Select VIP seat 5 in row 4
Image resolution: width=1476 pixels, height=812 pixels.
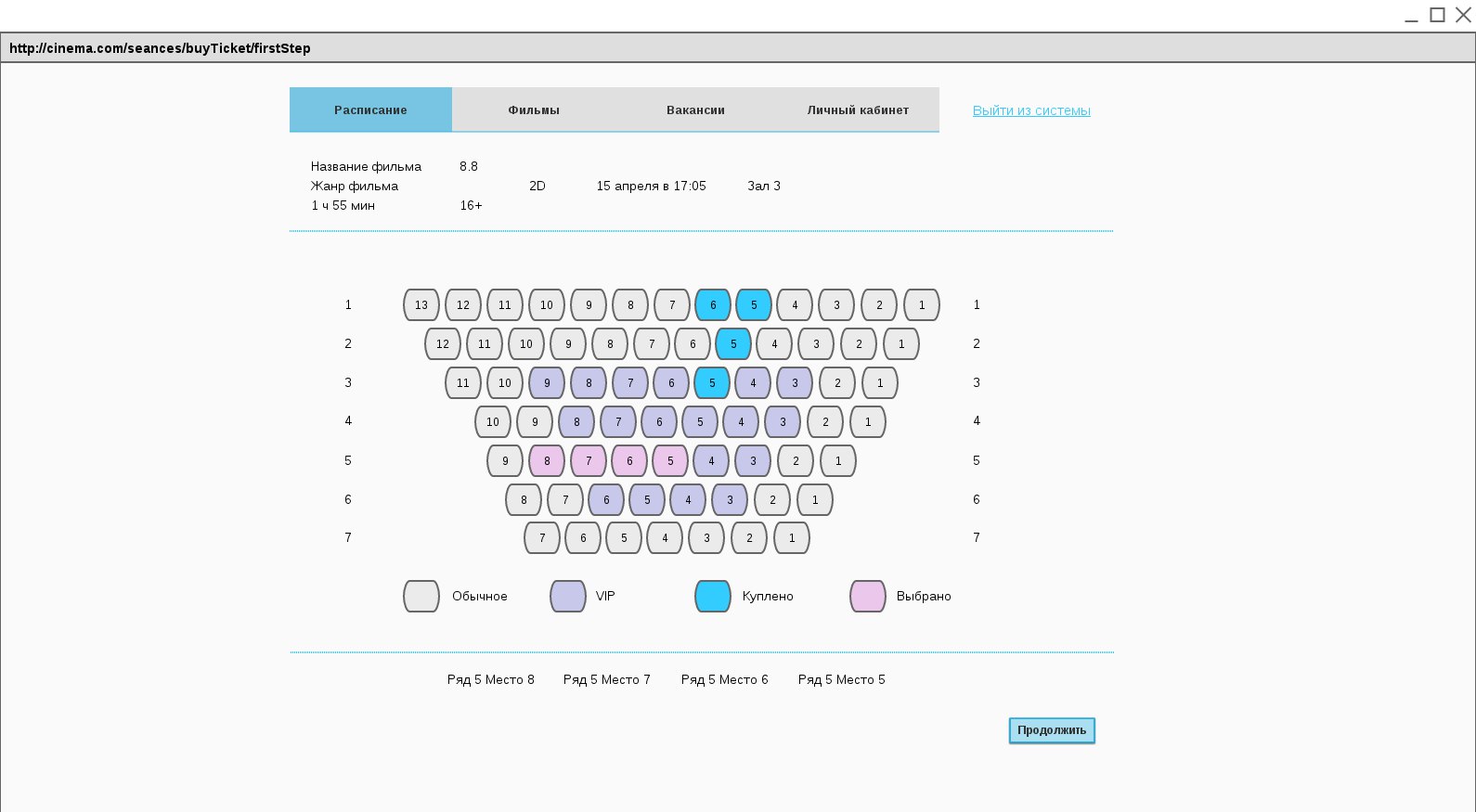700,421
